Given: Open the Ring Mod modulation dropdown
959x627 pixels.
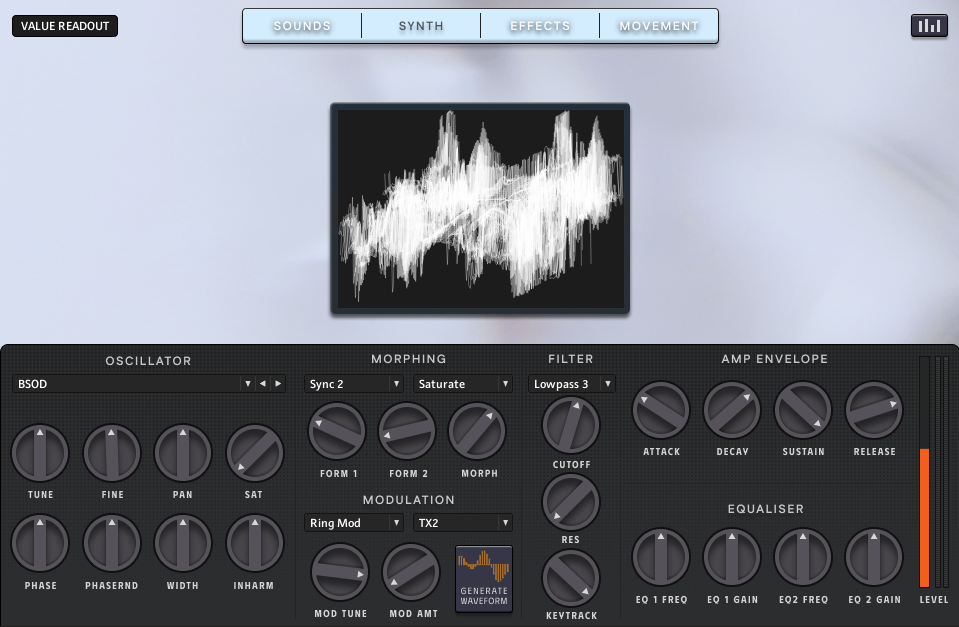Looking at the screenshot, I should coord(354,523).
